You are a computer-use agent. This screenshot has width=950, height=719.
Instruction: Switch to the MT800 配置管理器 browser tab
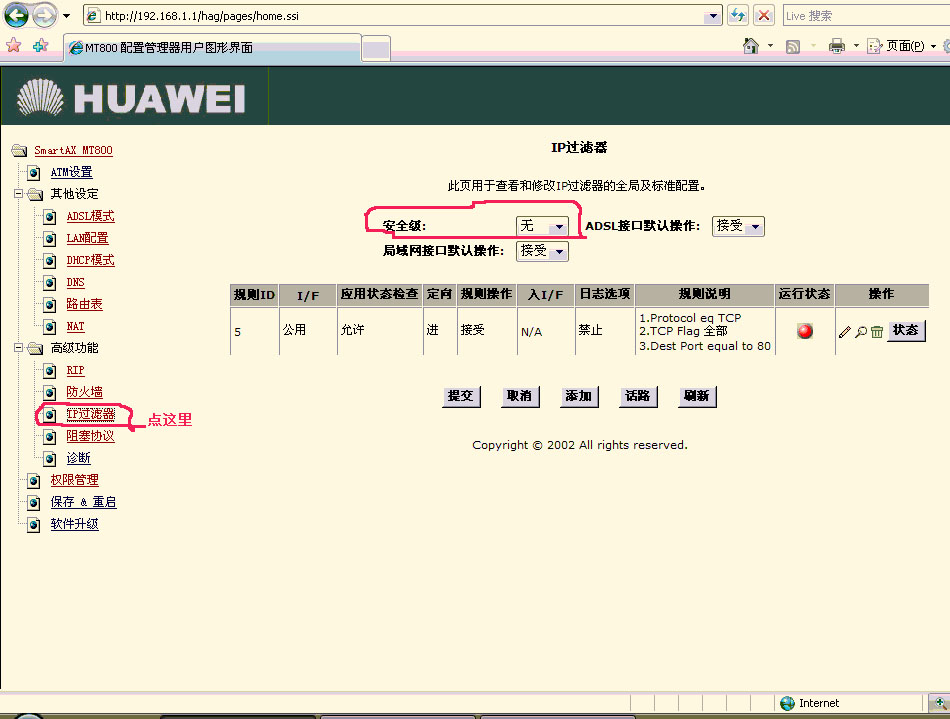[210, 48]
